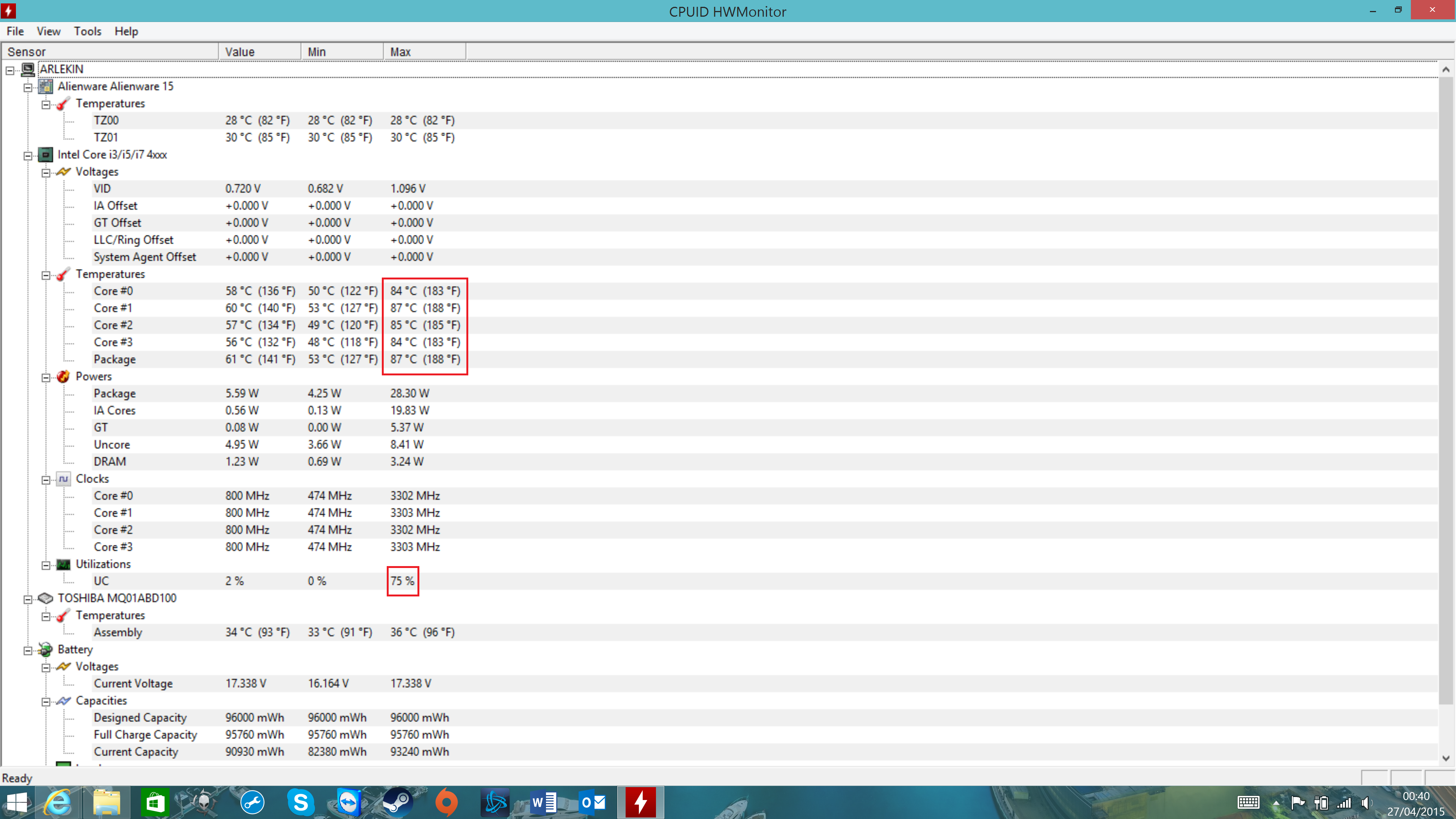Open Origin from the taskbar
1456x819 pixels.
pos(446,802)
